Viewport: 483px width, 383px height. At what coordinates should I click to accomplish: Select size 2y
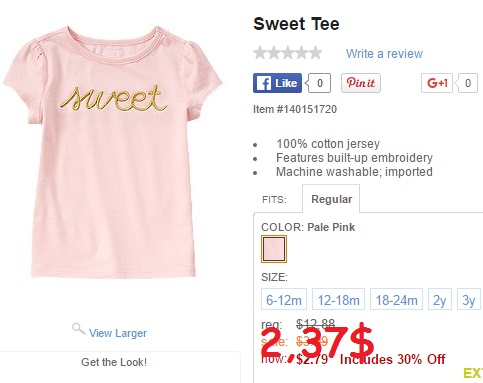(440, 300)
